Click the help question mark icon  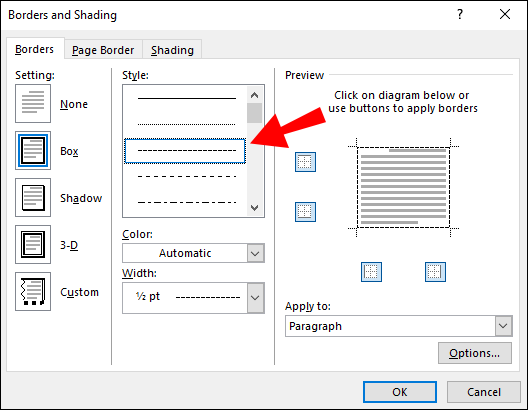[460, 14]
